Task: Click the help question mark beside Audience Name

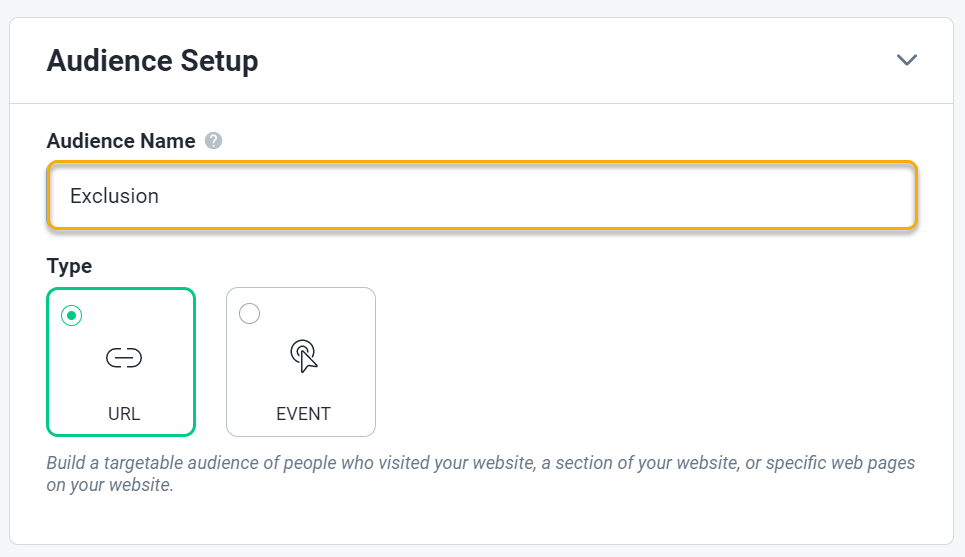Action: pyautogui.click(x=213, y=141)
